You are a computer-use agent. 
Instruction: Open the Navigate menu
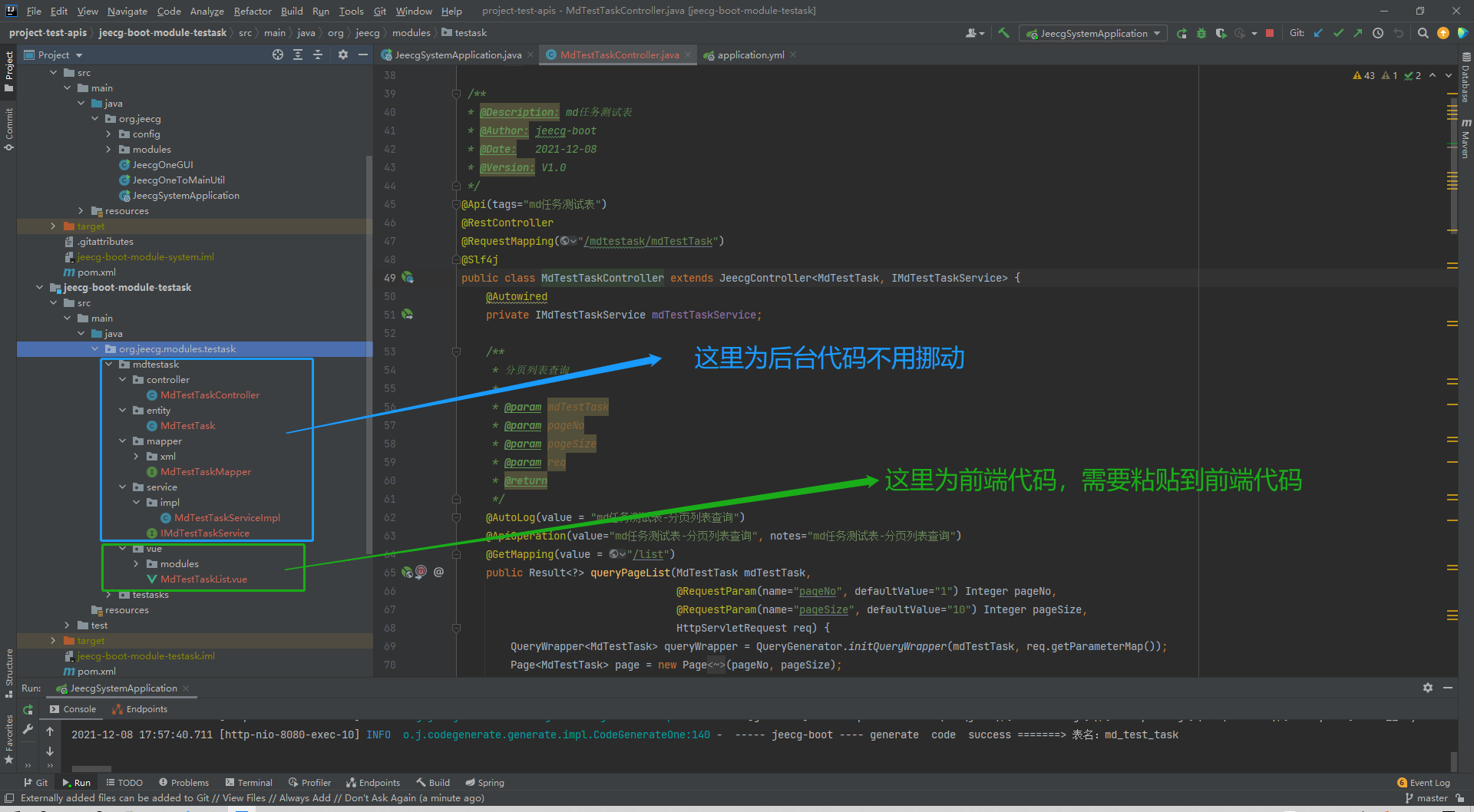point(127,11)
